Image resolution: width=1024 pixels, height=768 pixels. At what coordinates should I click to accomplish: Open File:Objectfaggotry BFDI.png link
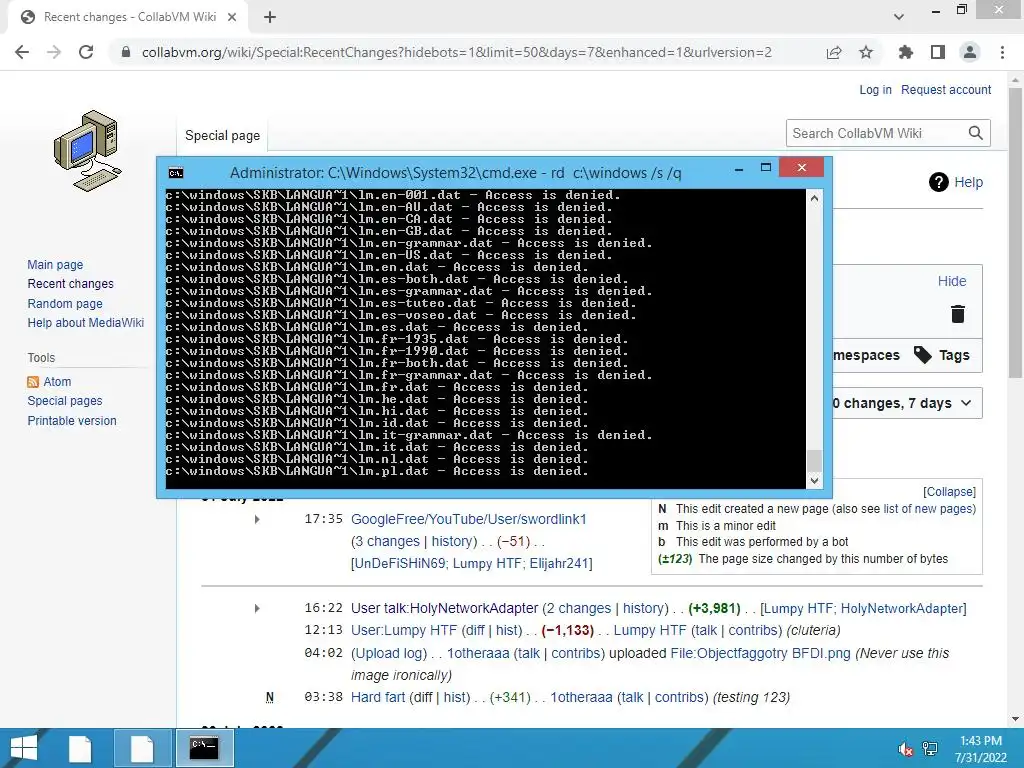(760, 654)
